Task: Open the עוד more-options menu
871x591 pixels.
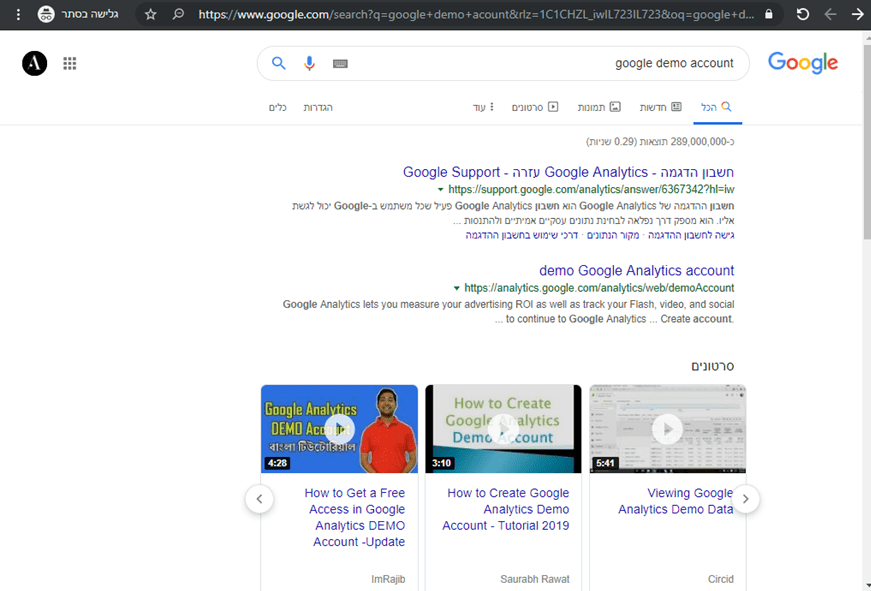Action: (x=483, y=107)
